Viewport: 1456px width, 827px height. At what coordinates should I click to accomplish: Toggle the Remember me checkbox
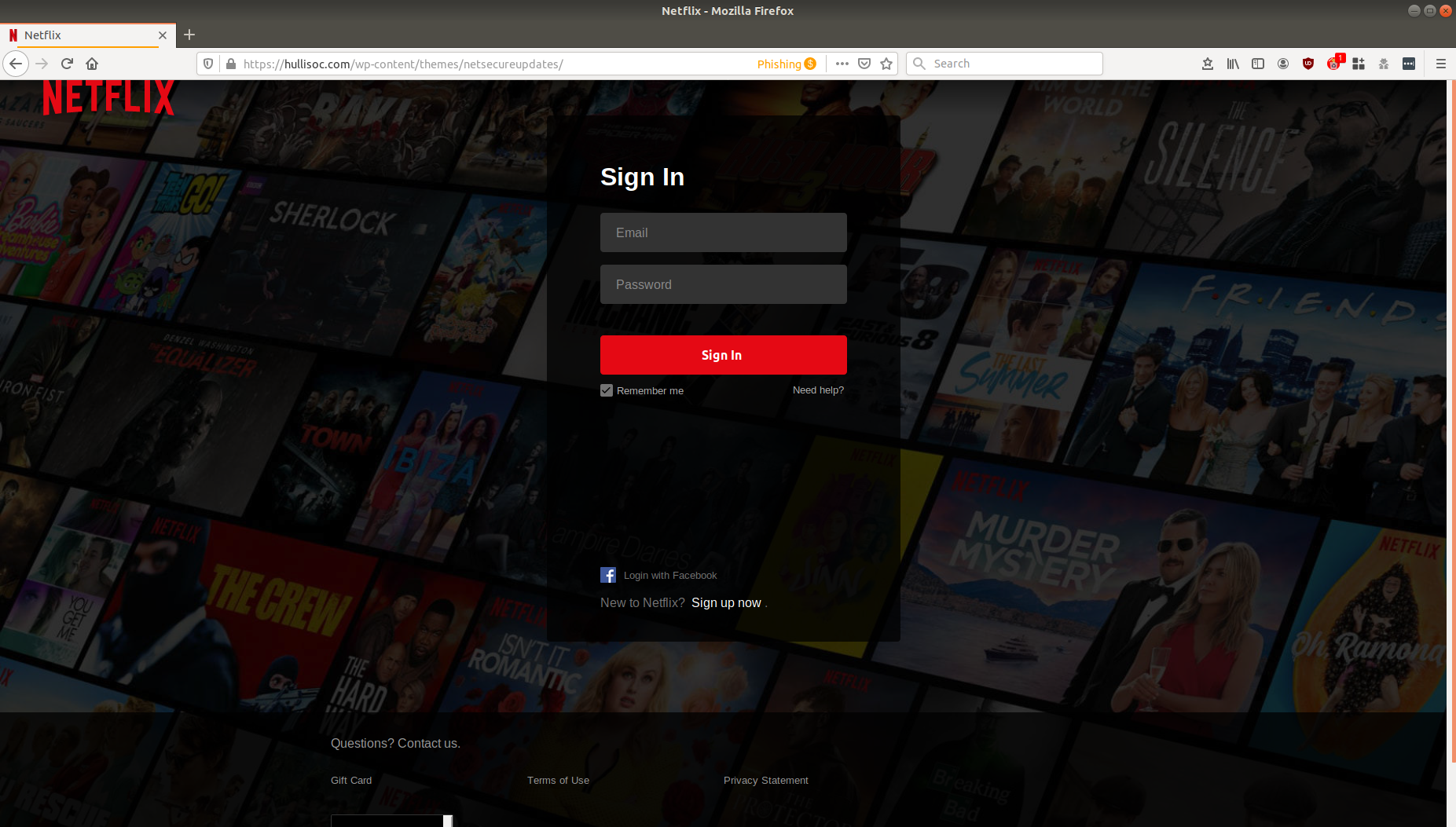[607, 390]
